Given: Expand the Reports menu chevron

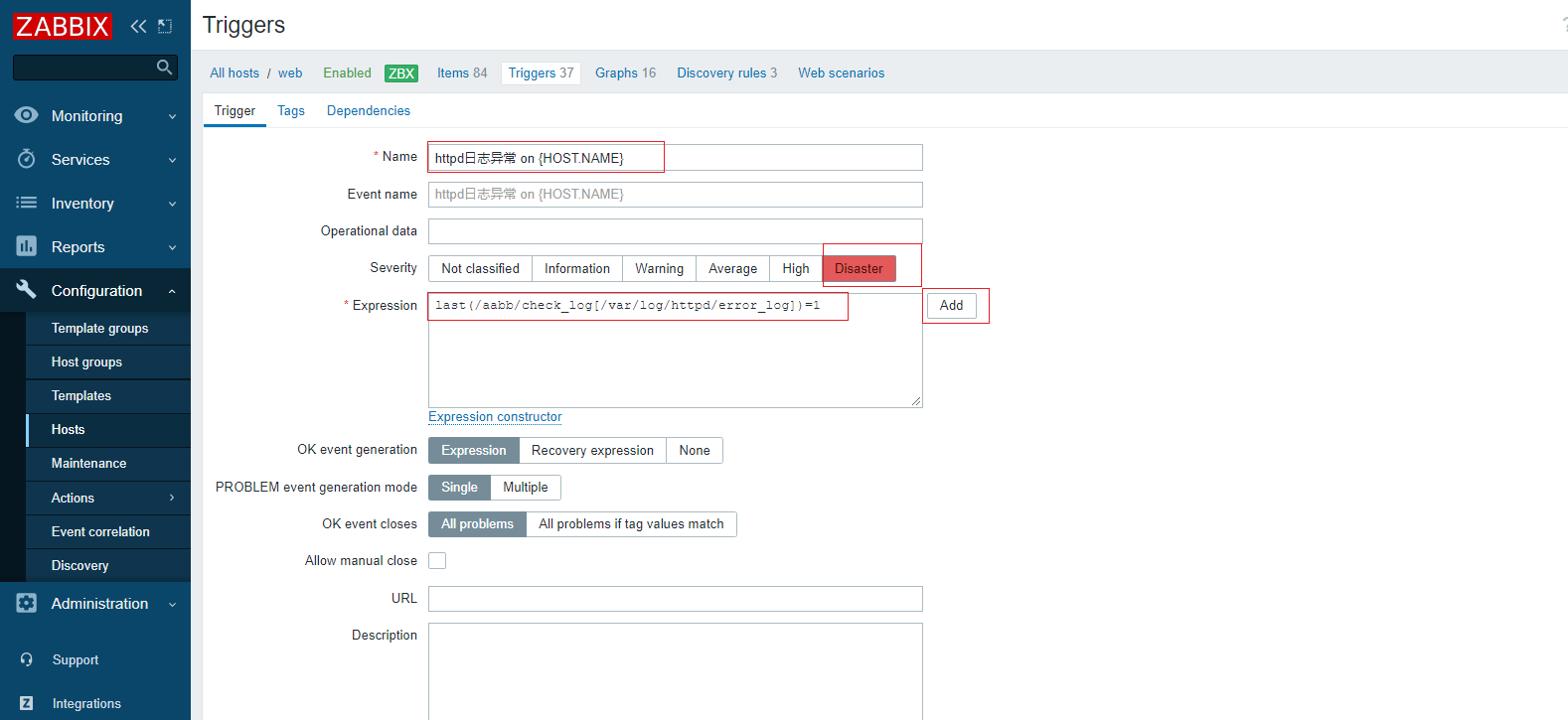Looking at the screenshot, I should tap(172, 247).
